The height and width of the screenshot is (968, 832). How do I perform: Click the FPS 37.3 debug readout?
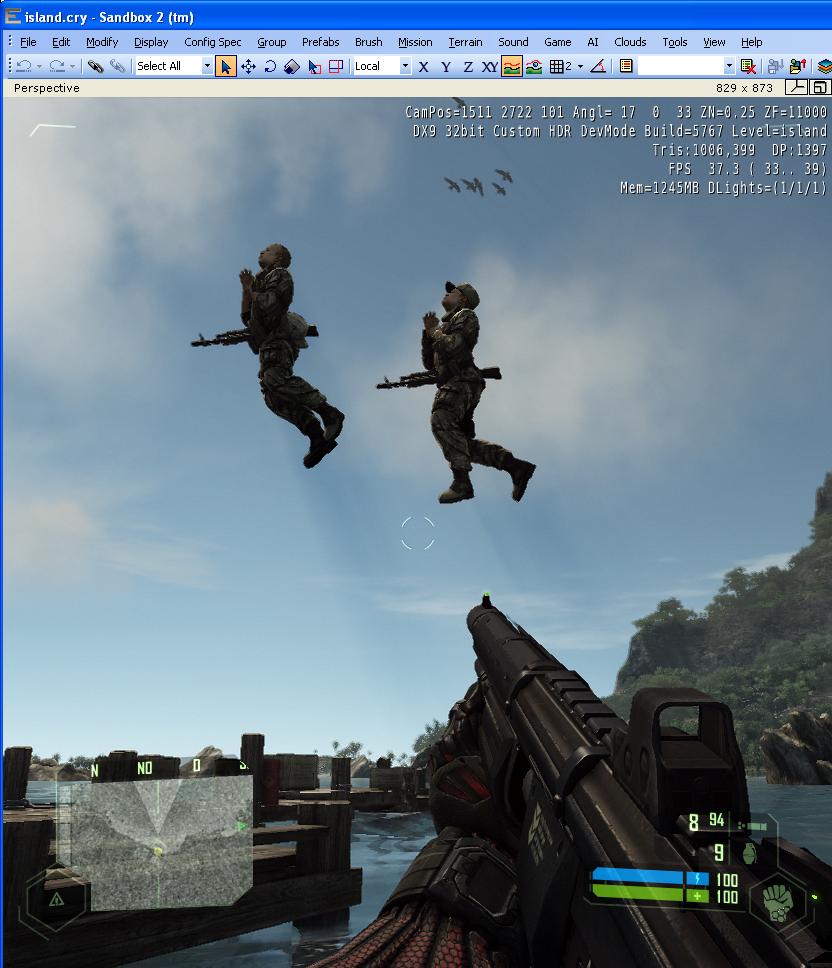pyautogui.click(x=747, y=169)
